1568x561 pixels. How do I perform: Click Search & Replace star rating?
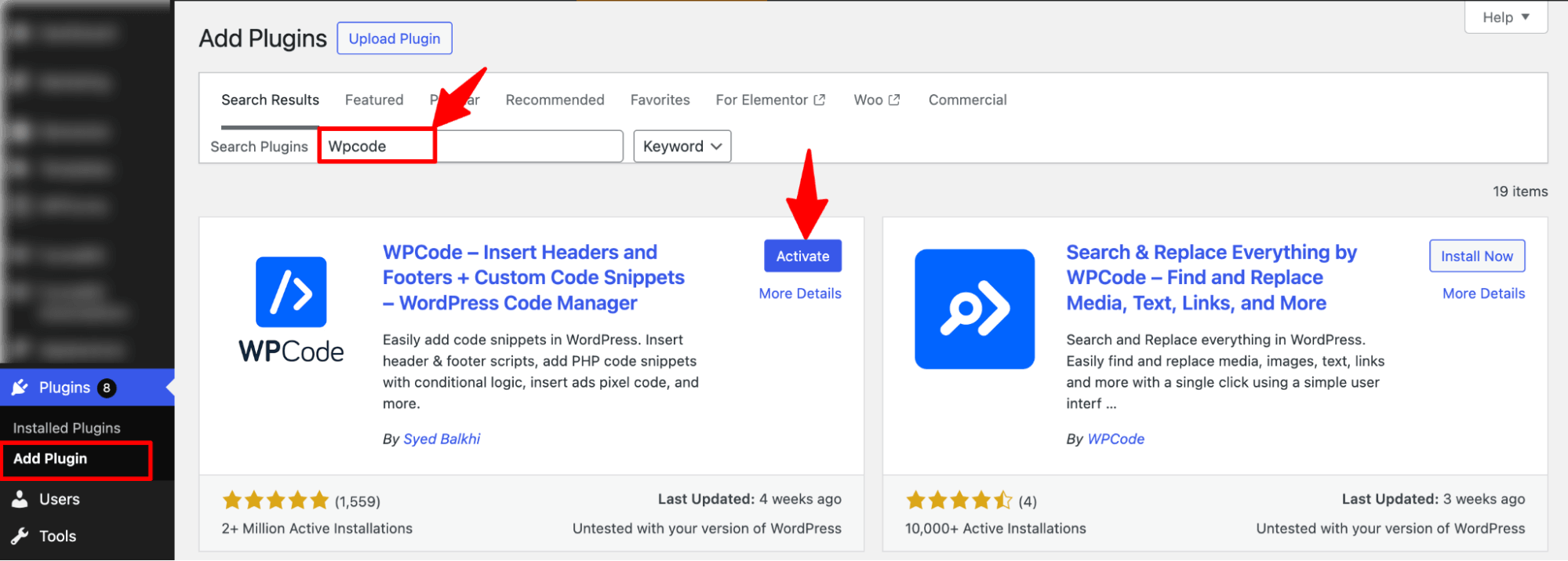[x=959, y=501]
